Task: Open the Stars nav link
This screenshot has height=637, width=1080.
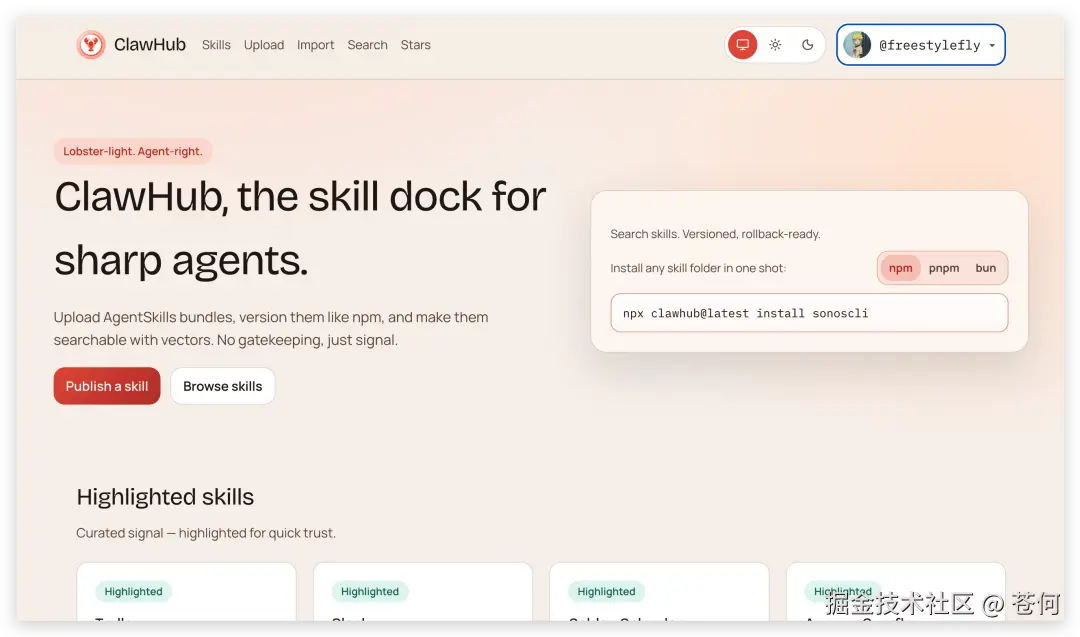Action: click(415, 45)
